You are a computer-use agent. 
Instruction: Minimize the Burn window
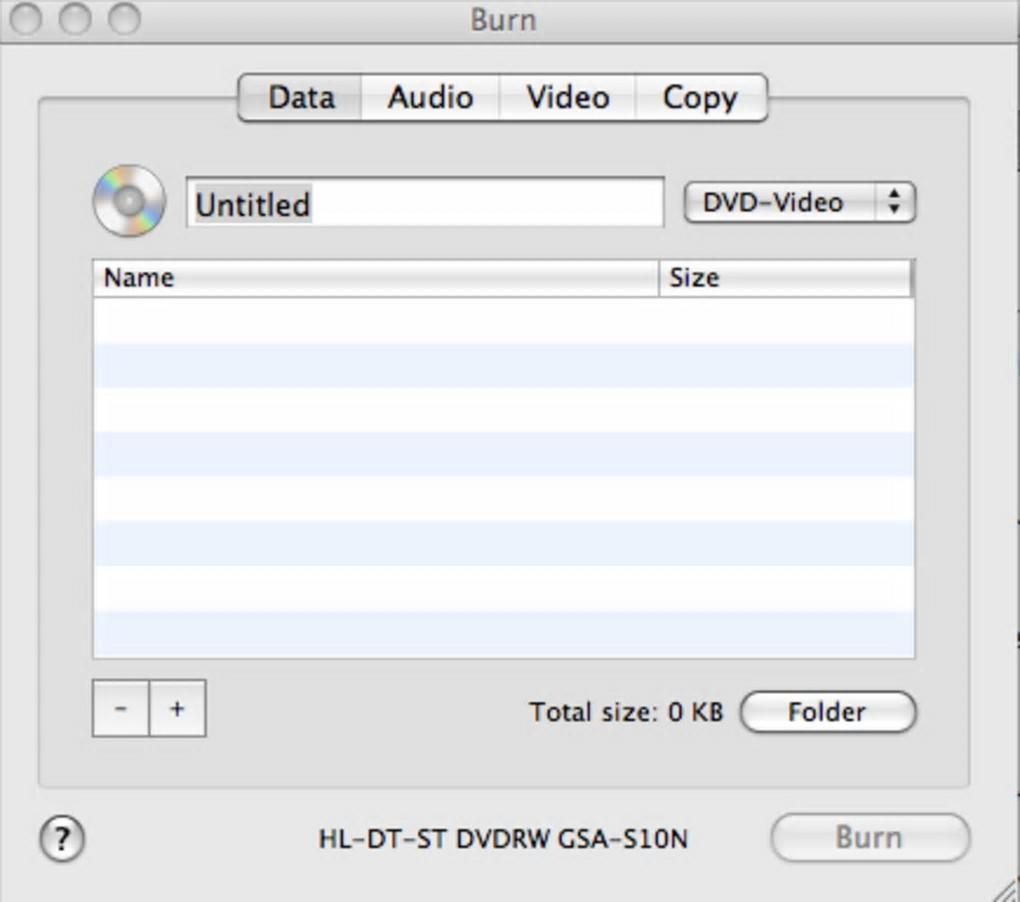pyautogui.click(x=75, y=19)
